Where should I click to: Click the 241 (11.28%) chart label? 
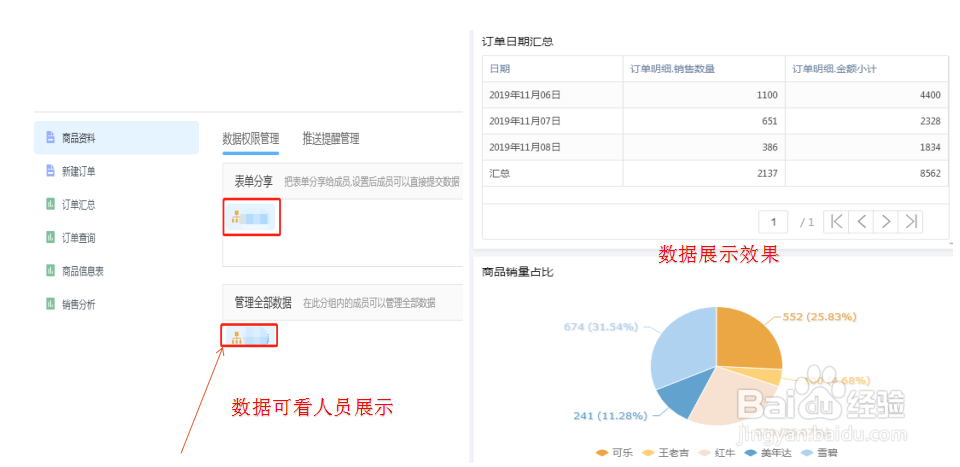pyautogui.click(x=610, y=416)
